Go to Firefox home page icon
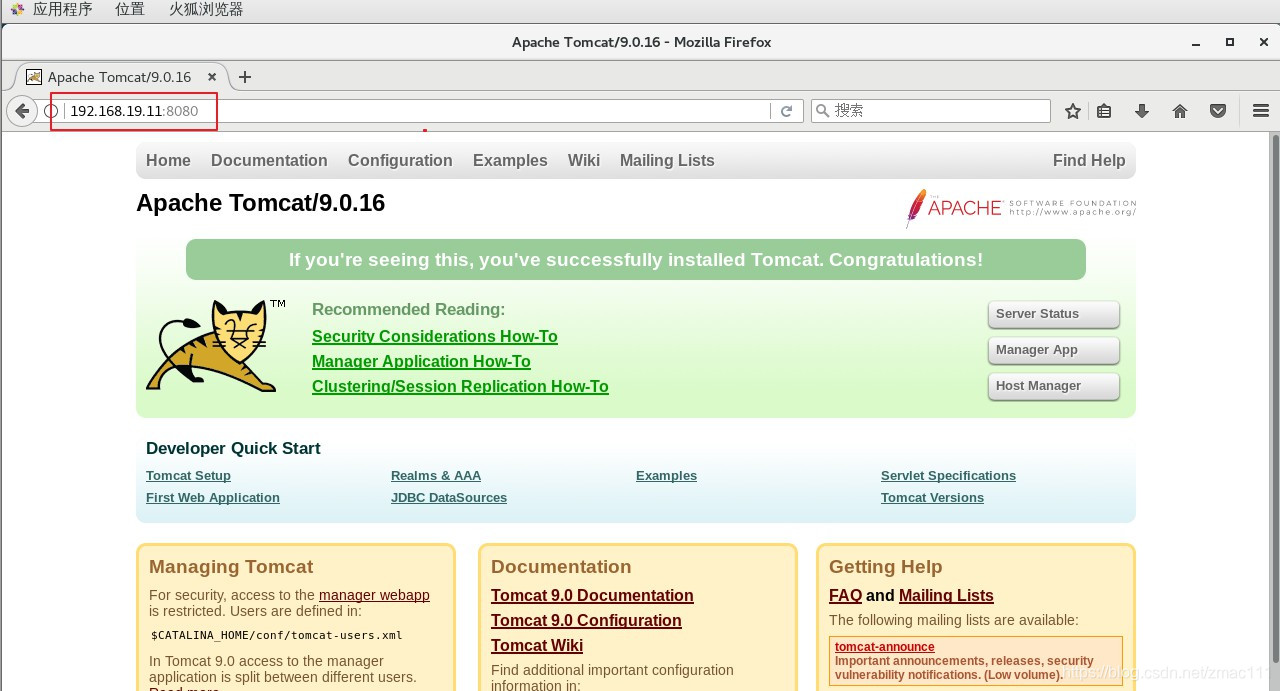 pos(1180,111)
